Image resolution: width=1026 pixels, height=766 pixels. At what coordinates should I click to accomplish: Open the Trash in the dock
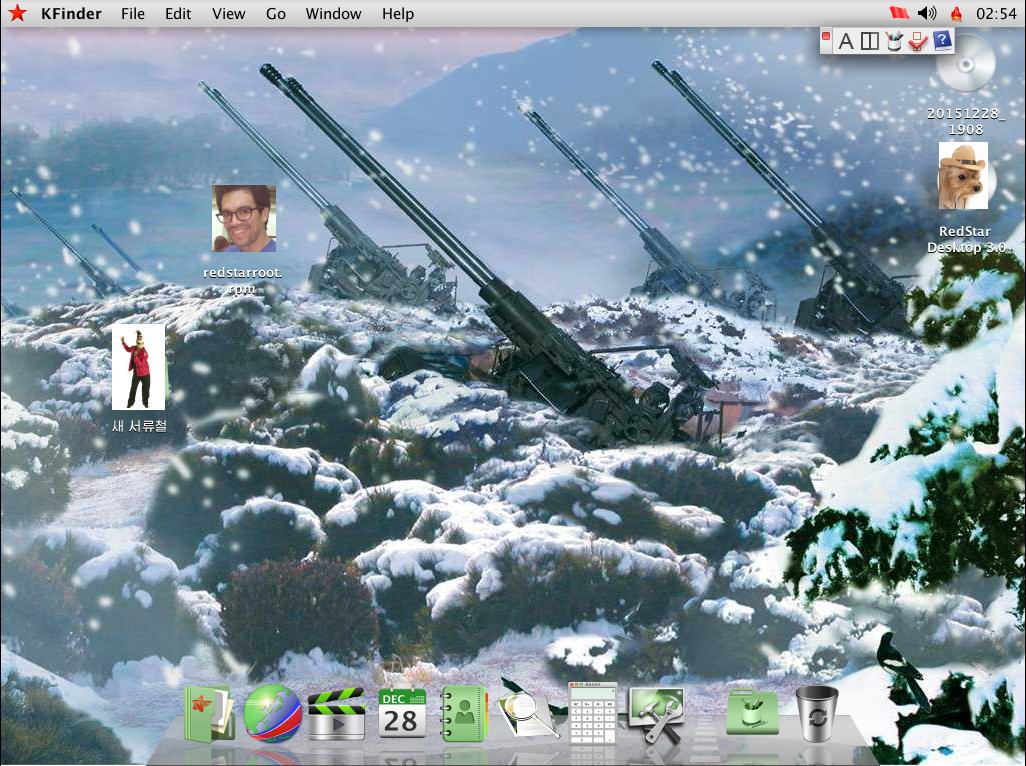pyautogui.click(x=816, y=713)
